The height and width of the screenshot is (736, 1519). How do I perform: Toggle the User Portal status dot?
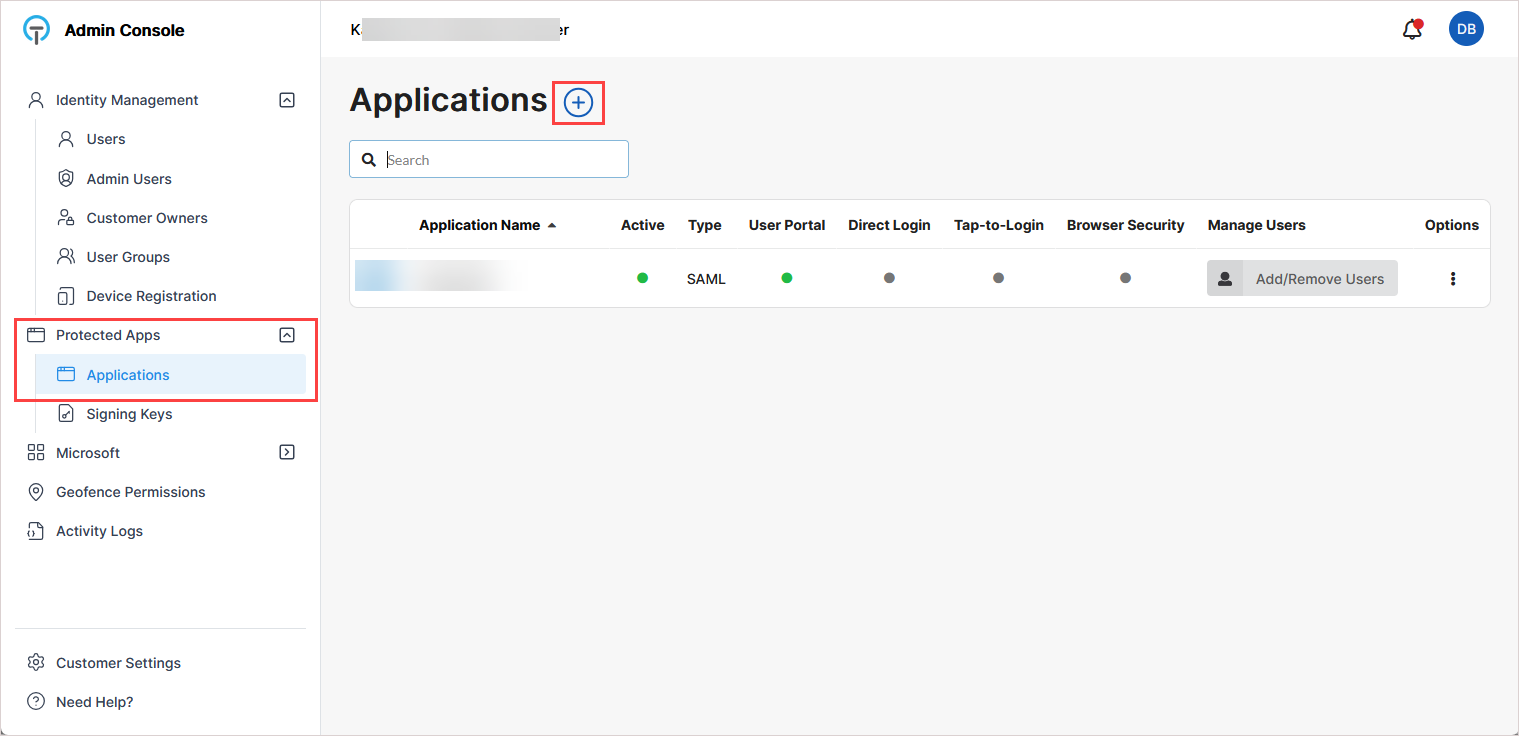(787, 278)
